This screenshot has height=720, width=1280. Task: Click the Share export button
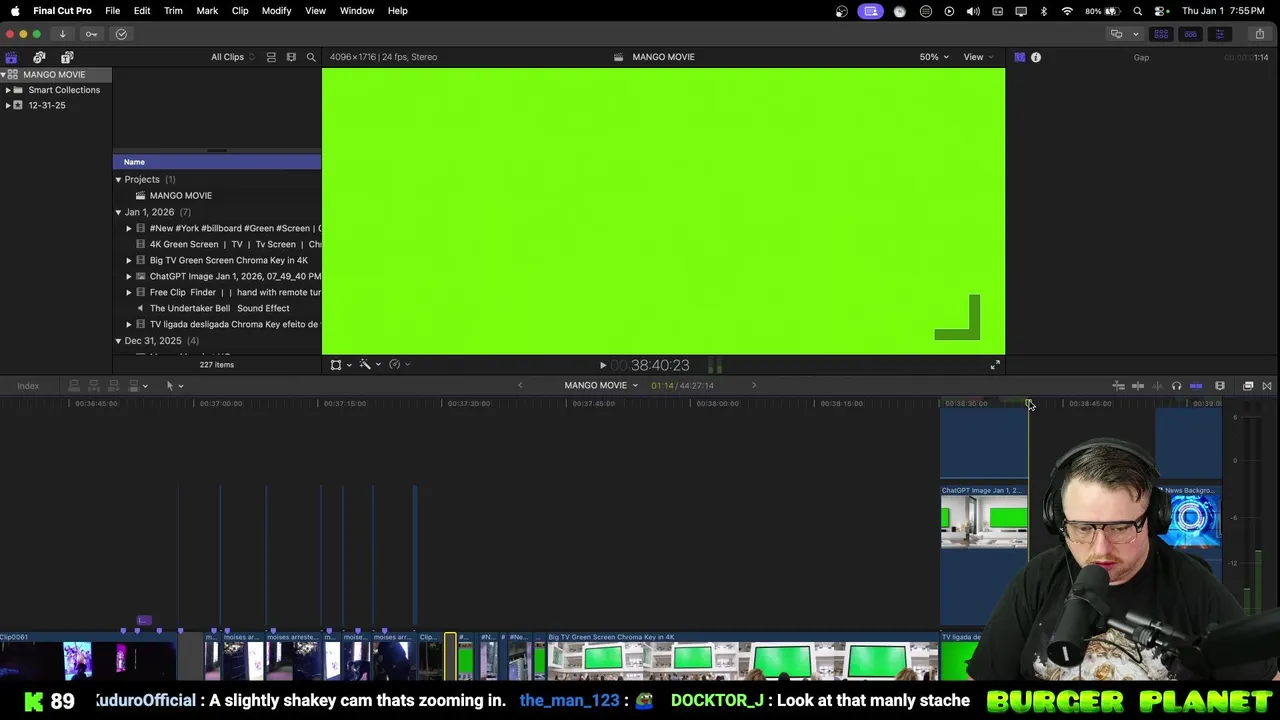pos(1259,34)
